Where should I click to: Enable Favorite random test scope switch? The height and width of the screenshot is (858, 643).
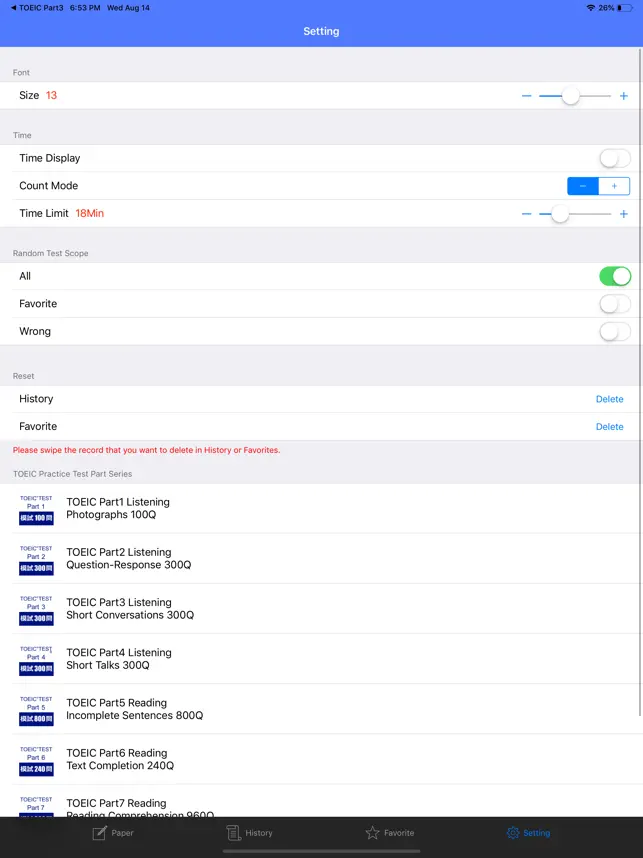(615, 304)
